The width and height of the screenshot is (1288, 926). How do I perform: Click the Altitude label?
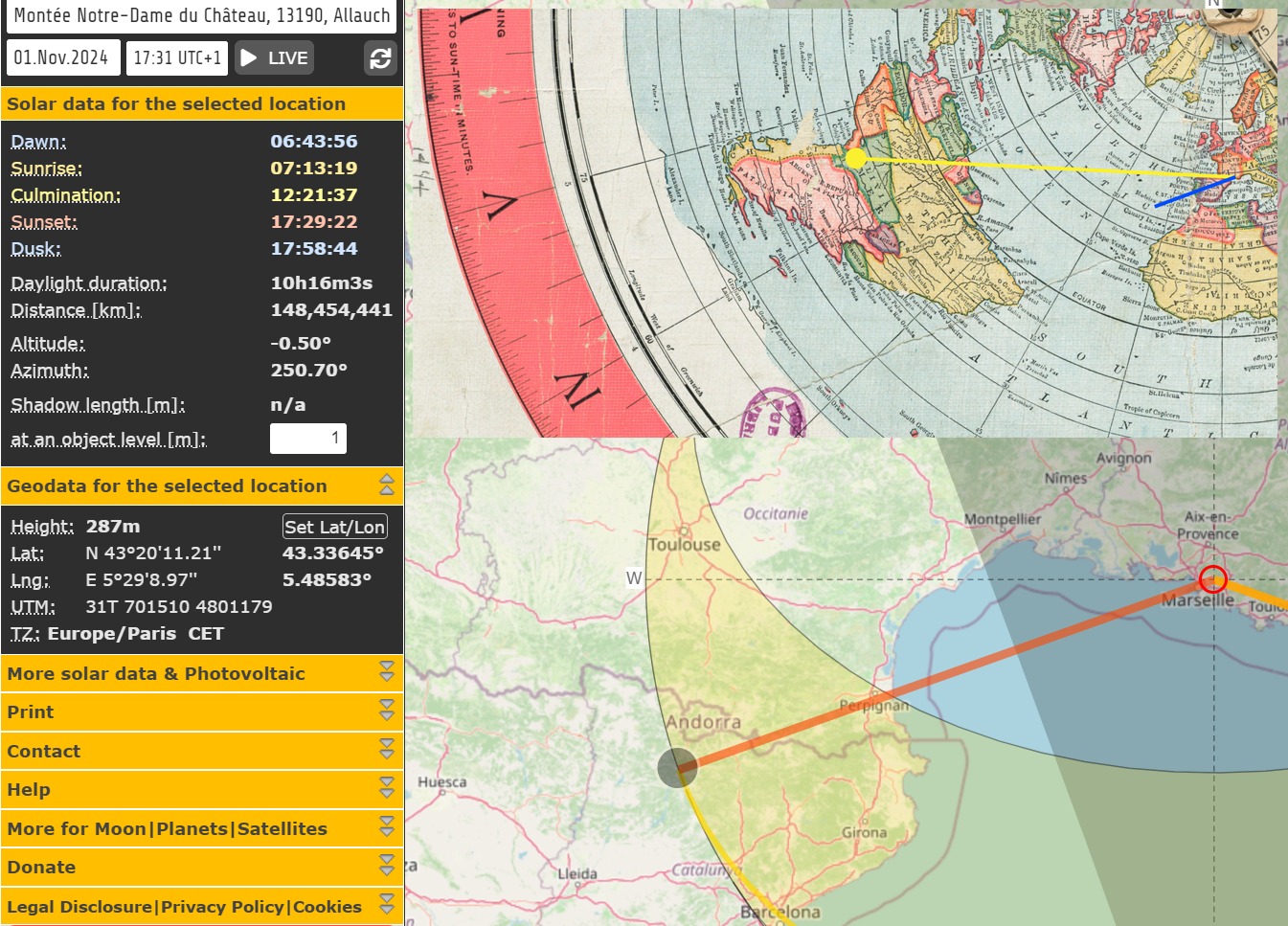pyautogui.click(x=47, y=344)
